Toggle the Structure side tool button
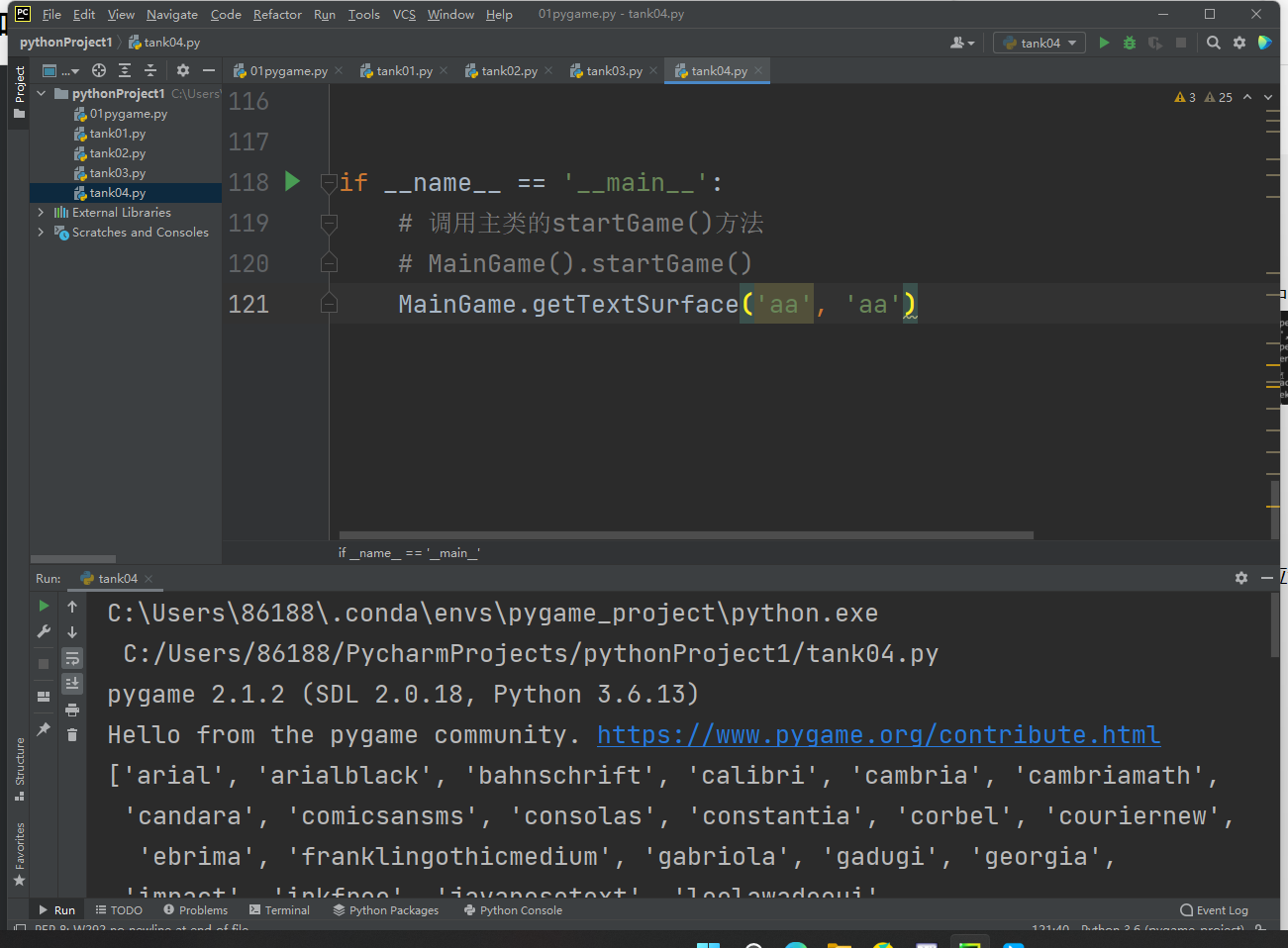This screenshot has width=1288, height=948. point(19,769)
